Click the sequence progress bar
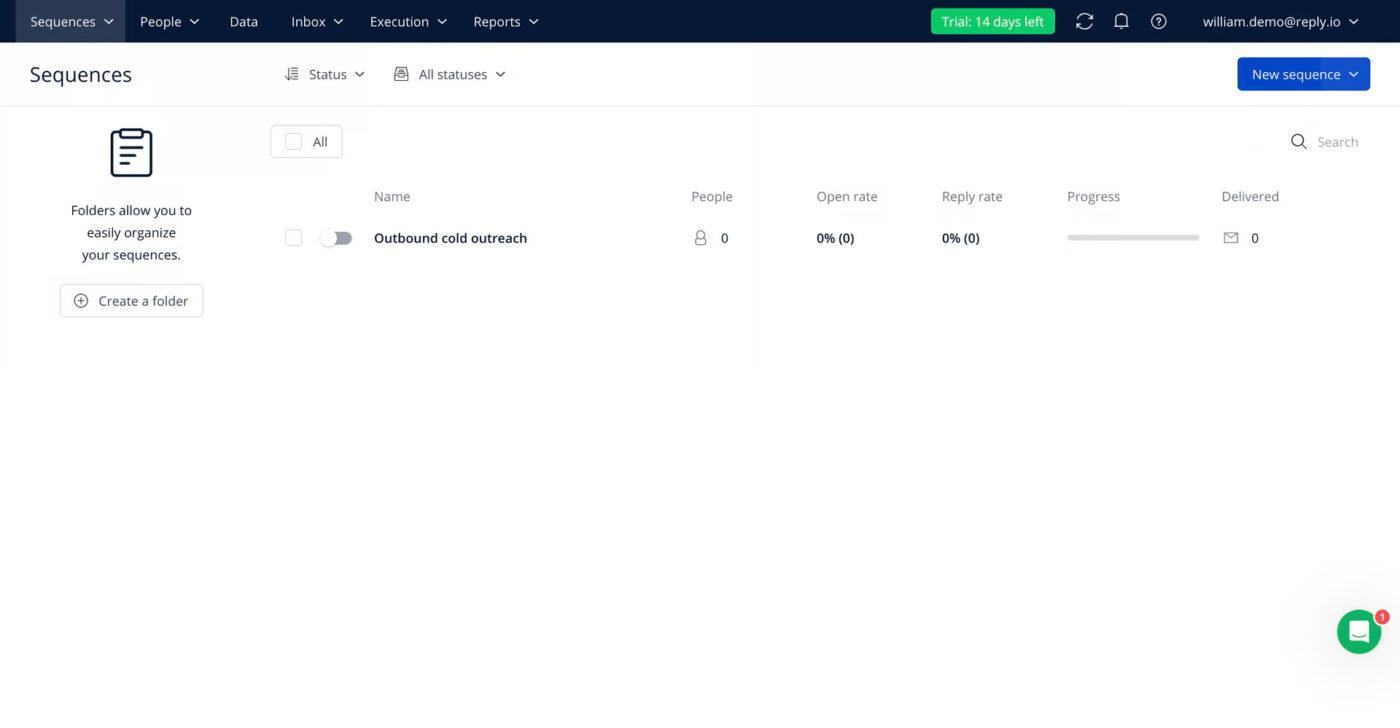Viewport: 1400px width, 728px height. point(1133,238)
